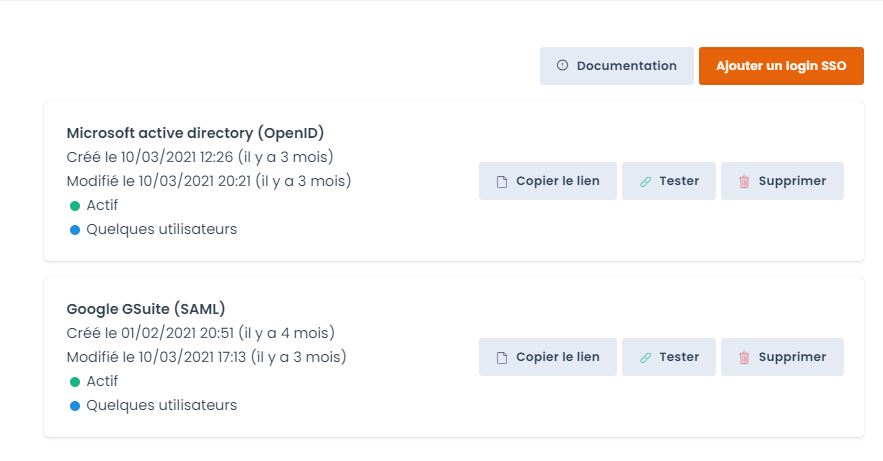Open the Documentation button
883x461 pixels.
616,66
